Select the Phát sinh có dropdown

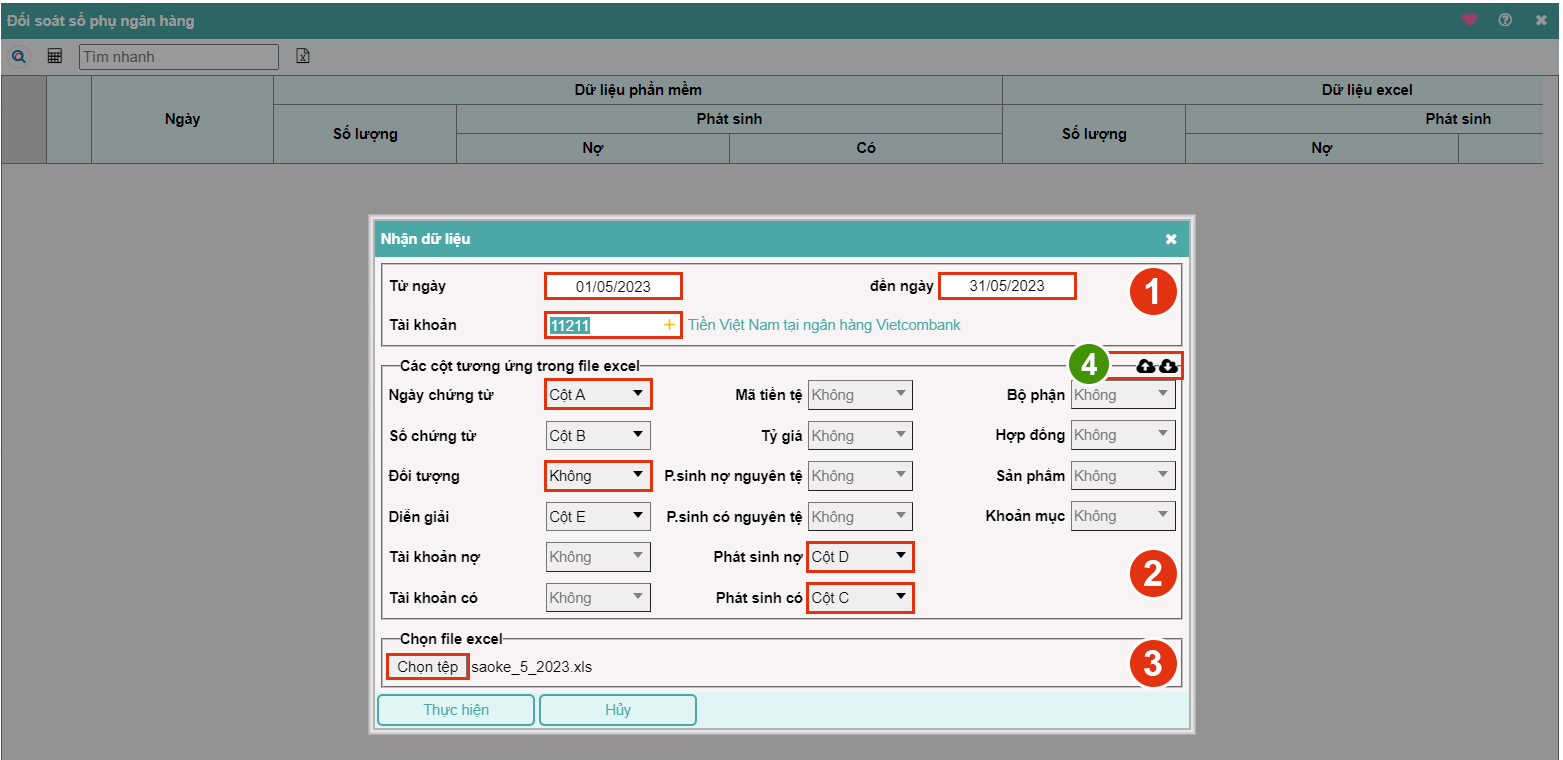coord(860,598)
